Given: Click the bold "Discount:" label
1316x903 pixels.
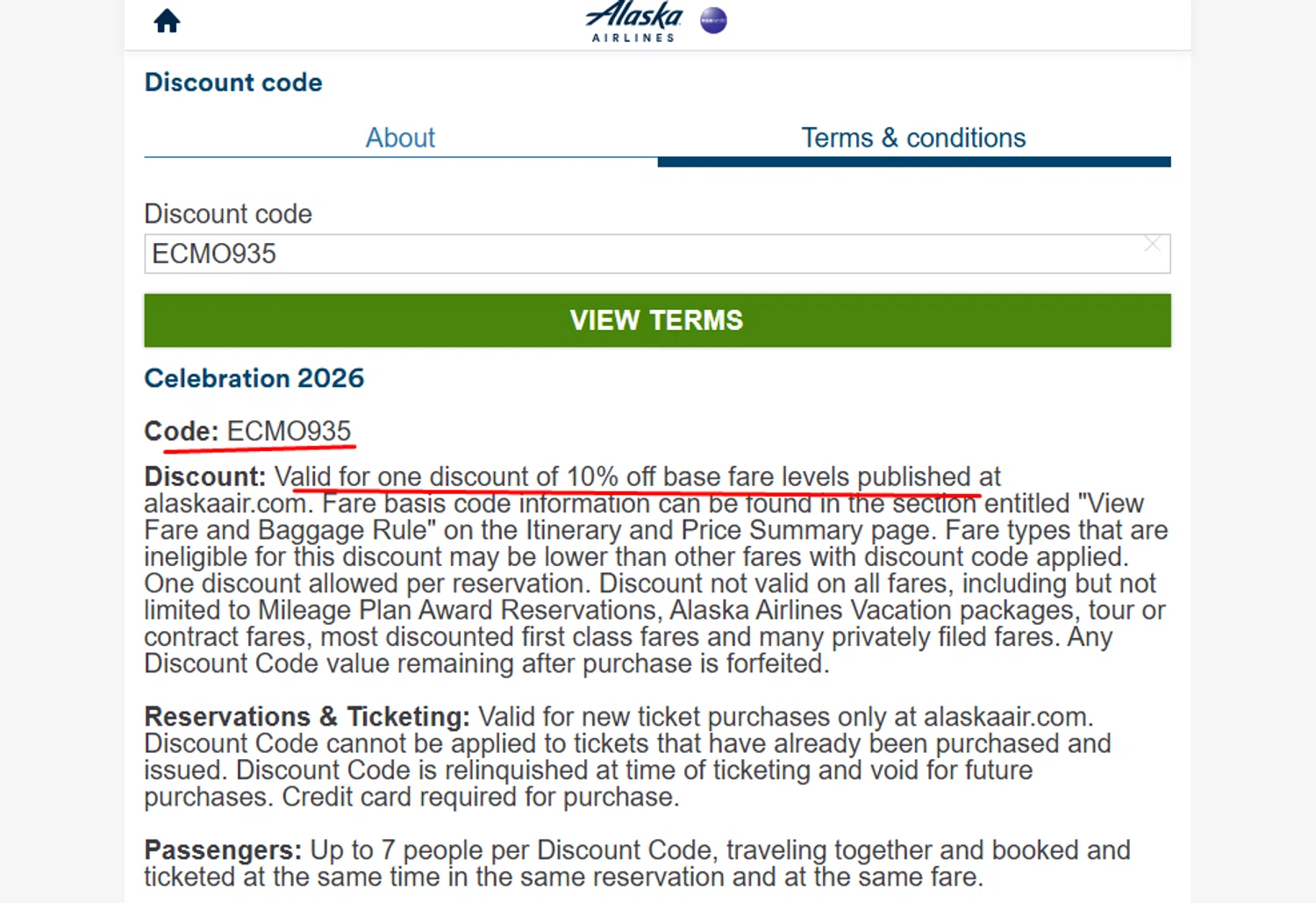Looking at the screenshot, I should (204, 477).
